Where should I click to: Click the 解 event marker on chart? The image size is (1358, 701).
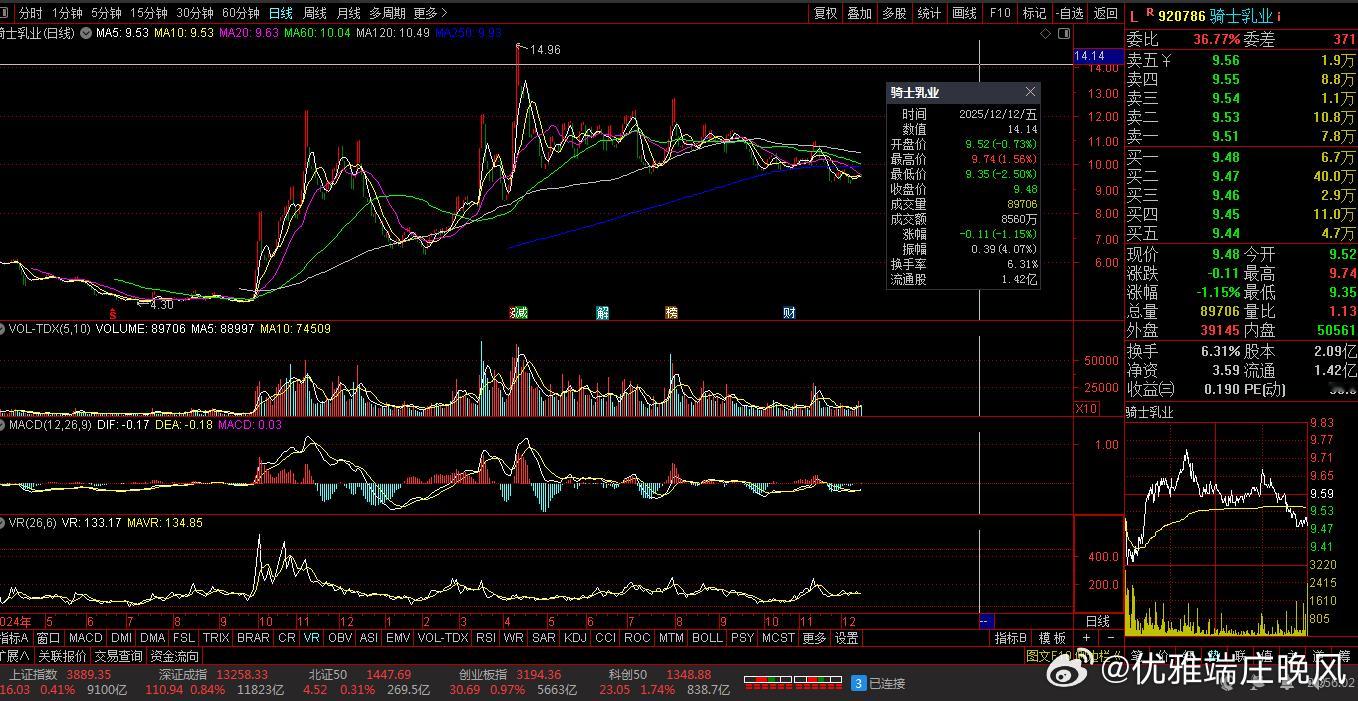coord(602,312)
